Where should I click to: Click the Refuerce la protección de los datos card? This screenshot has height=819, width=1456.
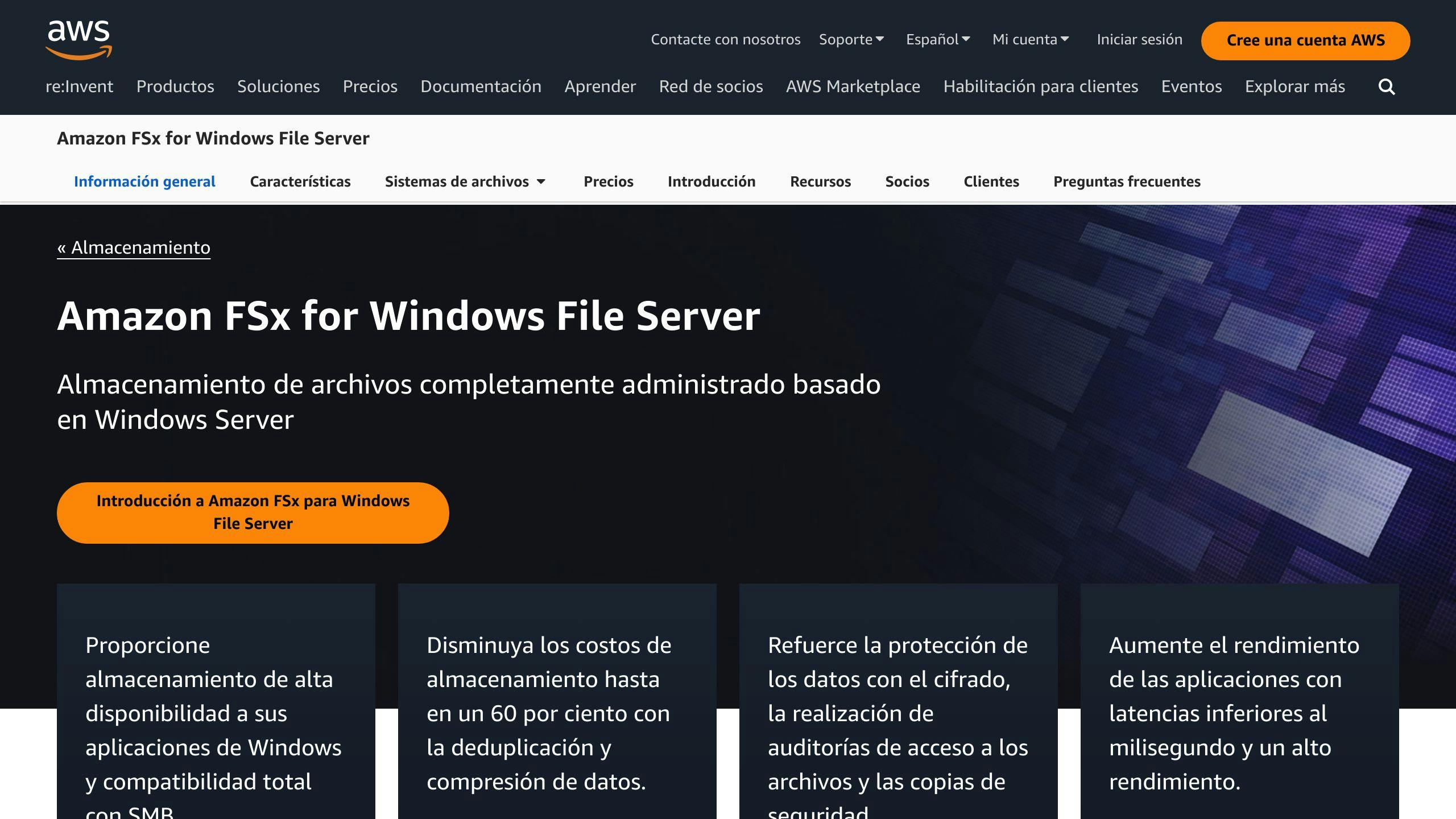(899, 701)
